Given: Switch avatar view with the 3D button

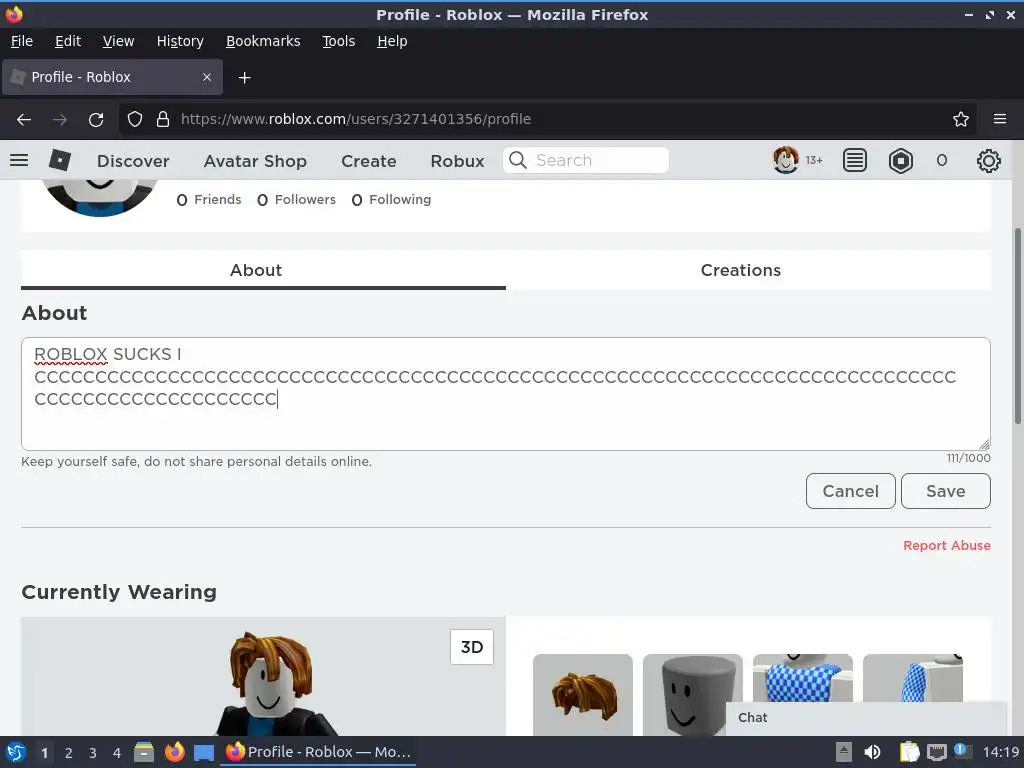Looking at the screenshot, I should click(x=472, y=647).
